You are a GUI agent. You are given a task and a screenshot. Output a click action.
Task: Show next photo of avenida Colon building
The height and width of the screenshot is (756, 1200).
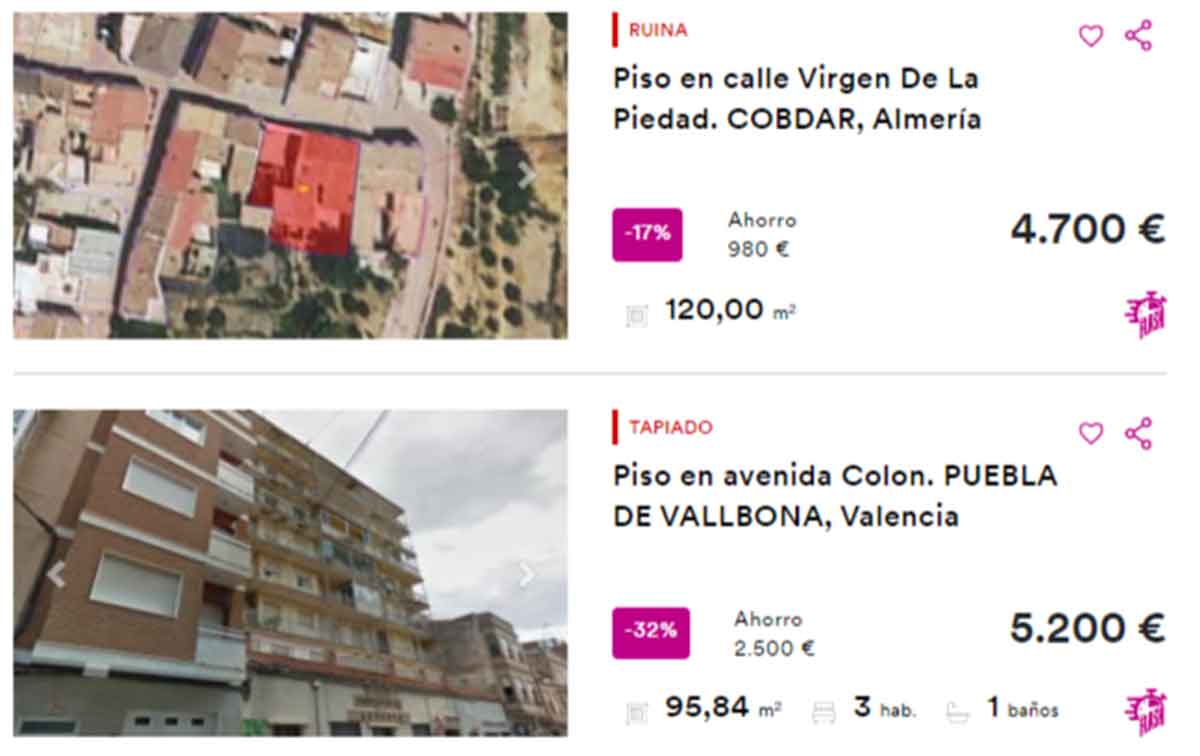(526, 574)
